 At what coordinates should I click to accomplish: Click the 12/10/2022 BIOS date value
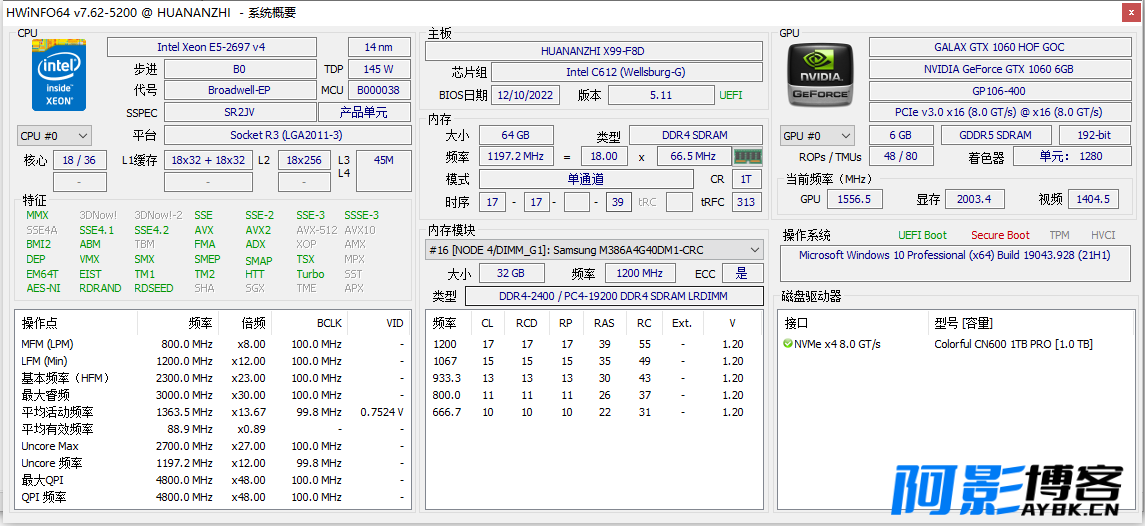coord(526,95)
